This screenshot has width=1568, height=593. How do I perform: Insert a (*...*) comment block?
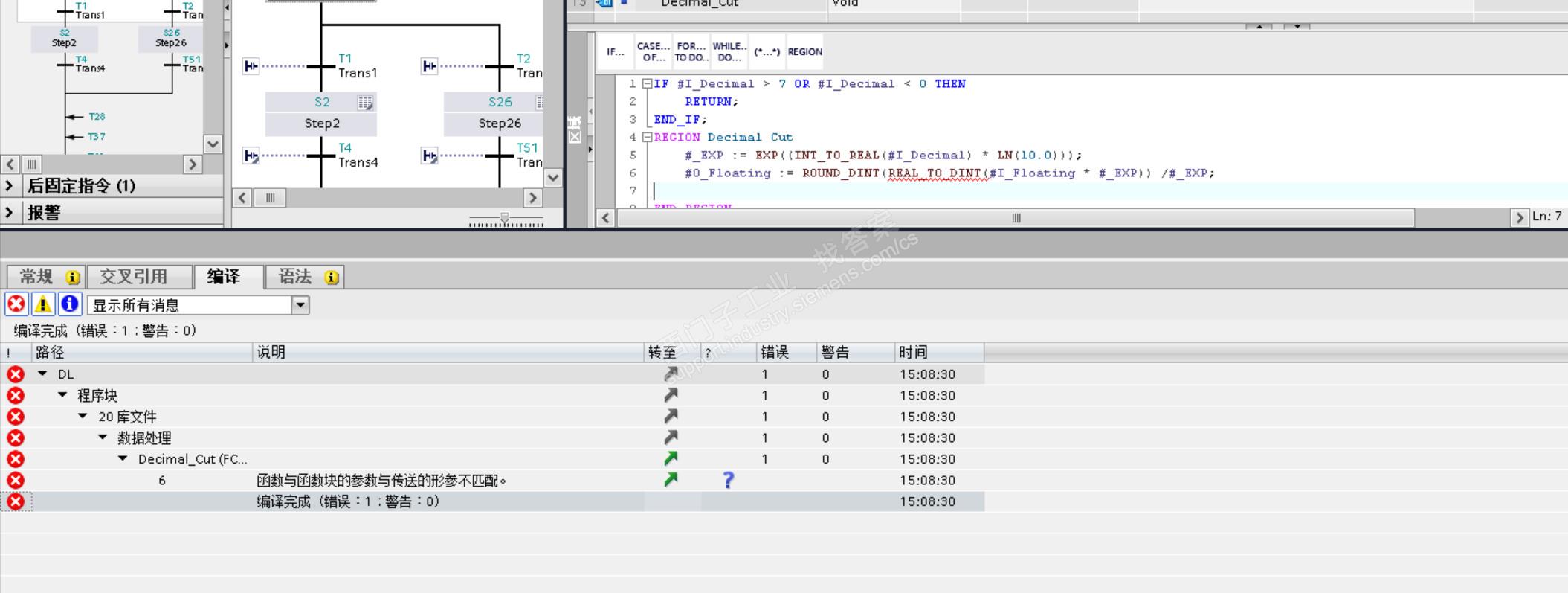pos(767,52)
